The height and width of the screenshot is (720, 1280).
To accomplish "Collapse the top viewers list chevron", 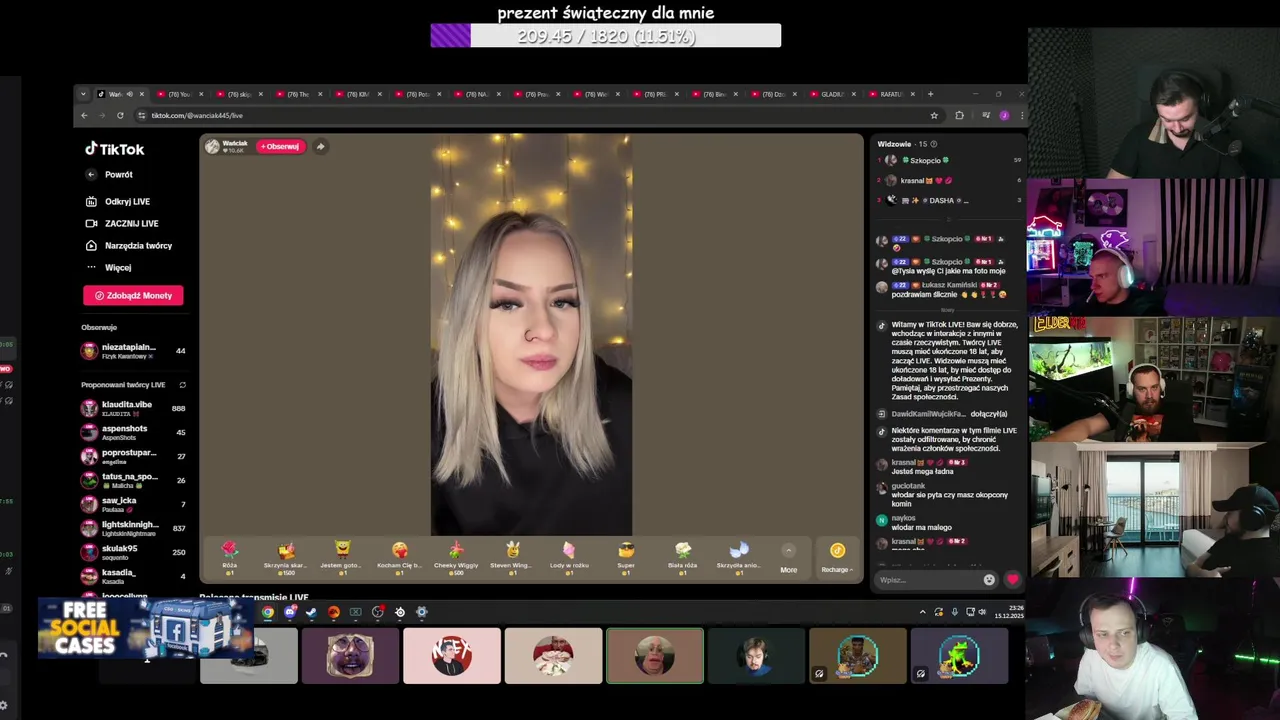I will pyautogui.click(x=949, y=218).
